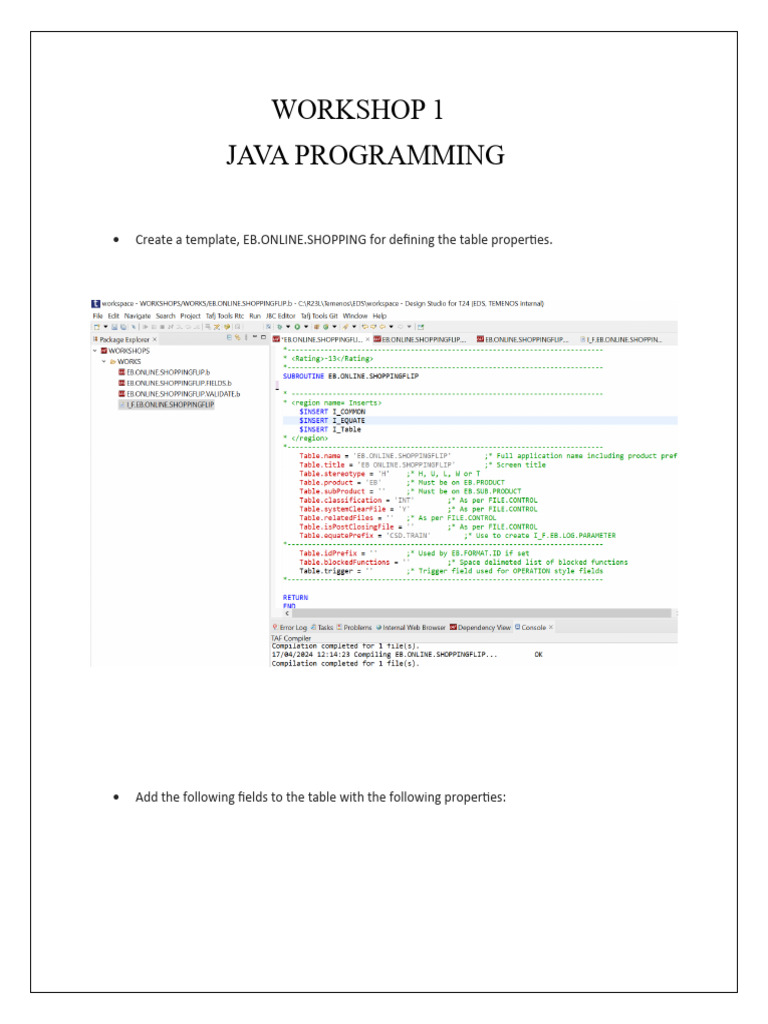The width and height of the screenshot is (768, 1024).
Task: Close the active EB.ONLINE.SHOPPINGFL... editor tab
Action: click(368, 340)
